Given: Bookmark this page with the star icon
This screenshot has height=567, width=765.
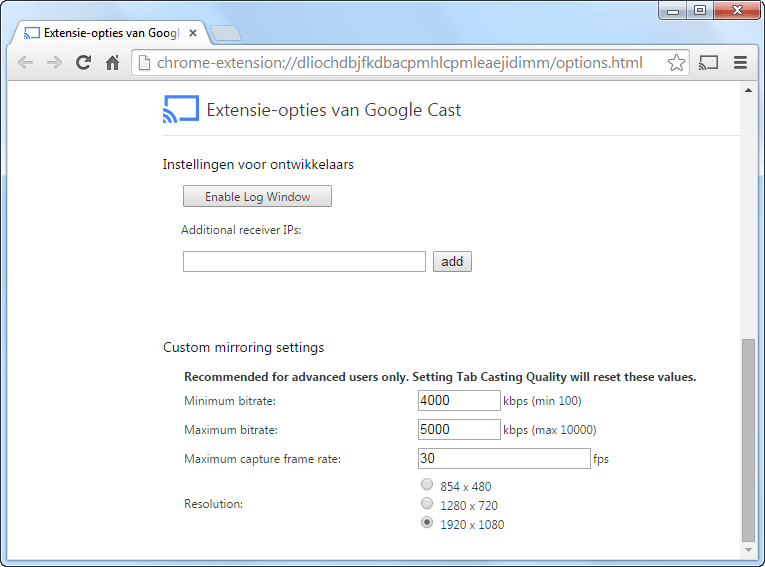Looking at the screenshot, I should pyautogui.click(x=677, y=63).
